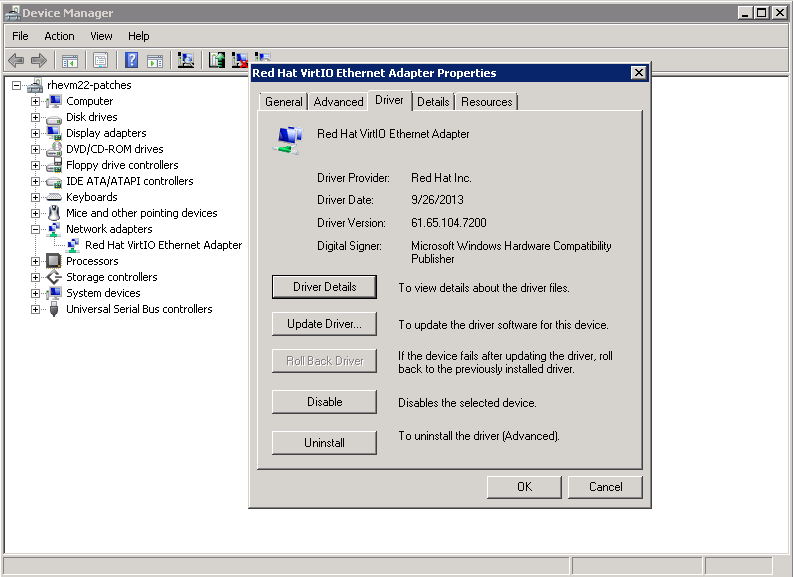The height and width of the screenshot is (577, 793).
Task: Click the DVD/CD-ROM drives category icon
Action: [x=54, y=149]
